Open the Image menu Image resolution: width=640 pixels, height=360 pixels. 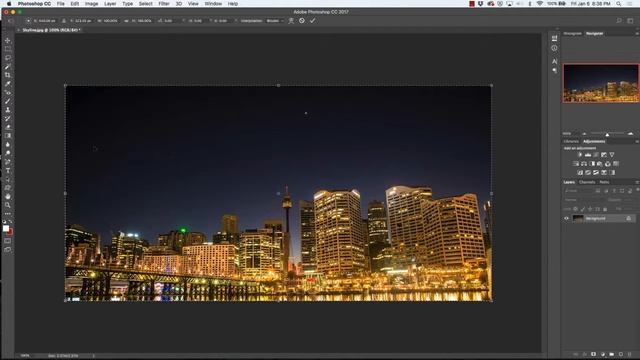click(91, 4)
